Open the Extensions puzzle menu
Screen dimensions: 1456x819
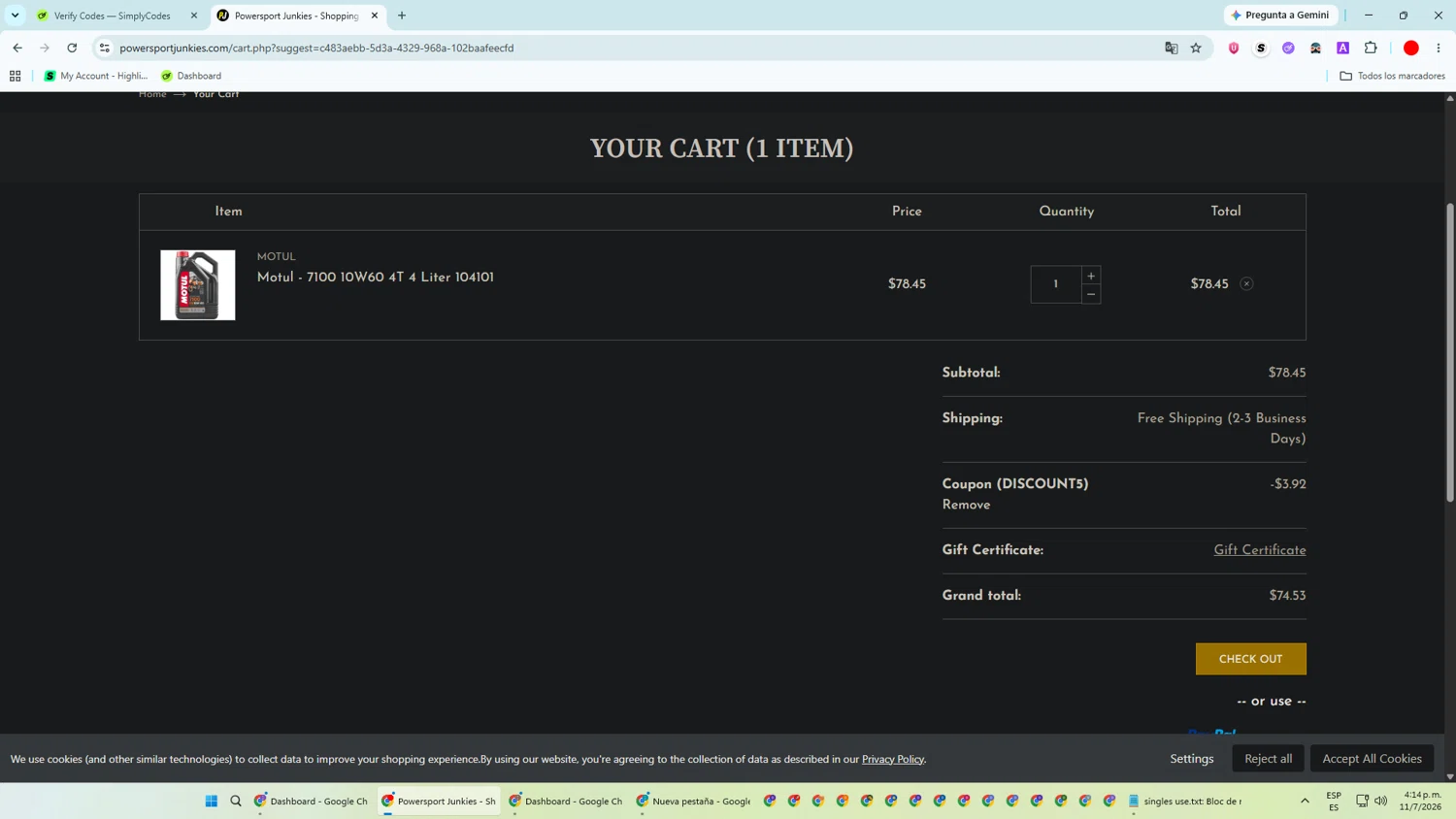pyautogui.click(x=1371, y=48)
